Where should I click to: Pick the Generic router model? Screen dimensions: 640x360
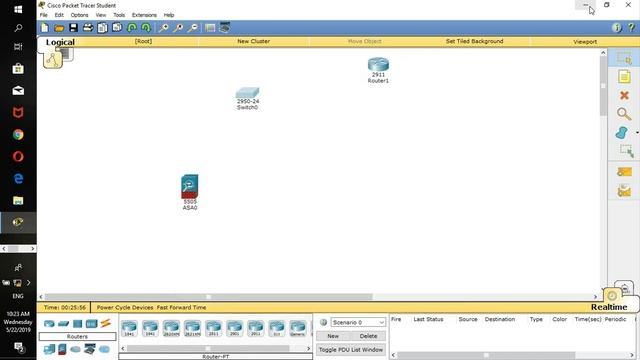tap(298, 328)
